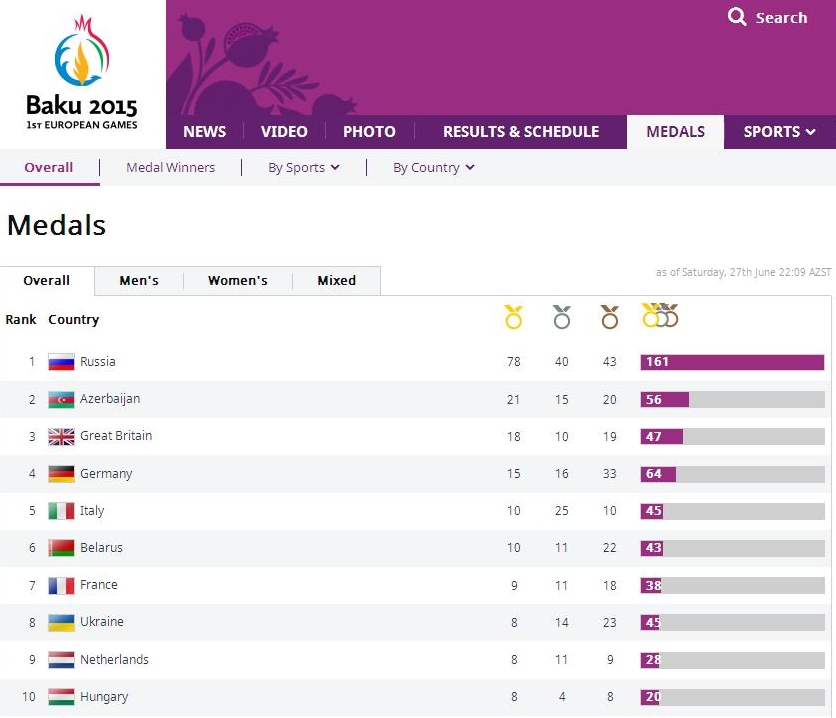Click Russia's 161 total medals bar
The image size is (836, 718).
(732, 362)
